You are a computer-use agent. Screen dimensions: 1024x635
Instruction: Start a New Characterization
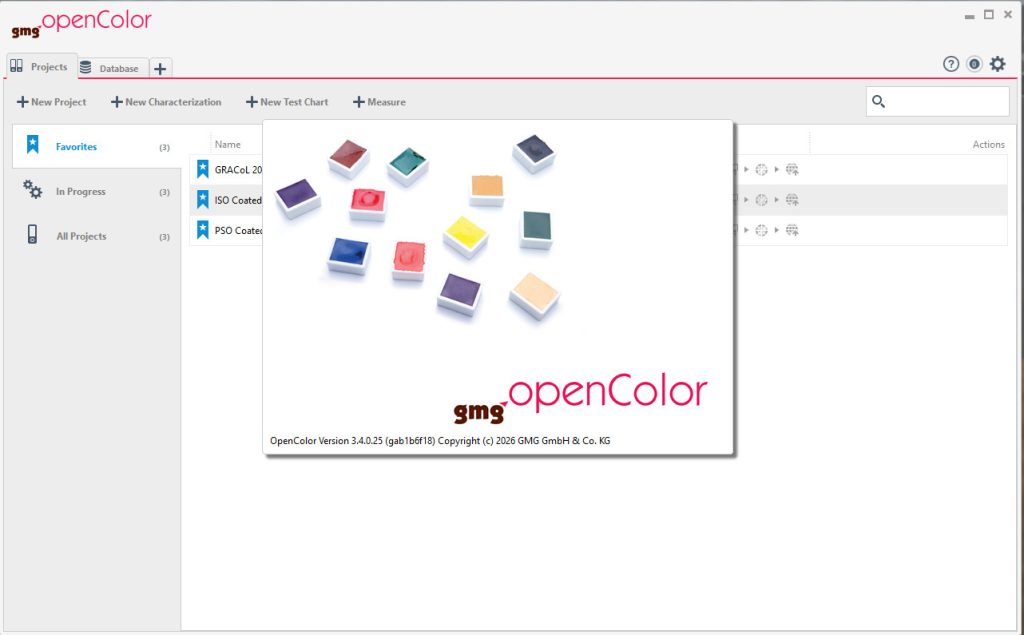pos(166,102)
